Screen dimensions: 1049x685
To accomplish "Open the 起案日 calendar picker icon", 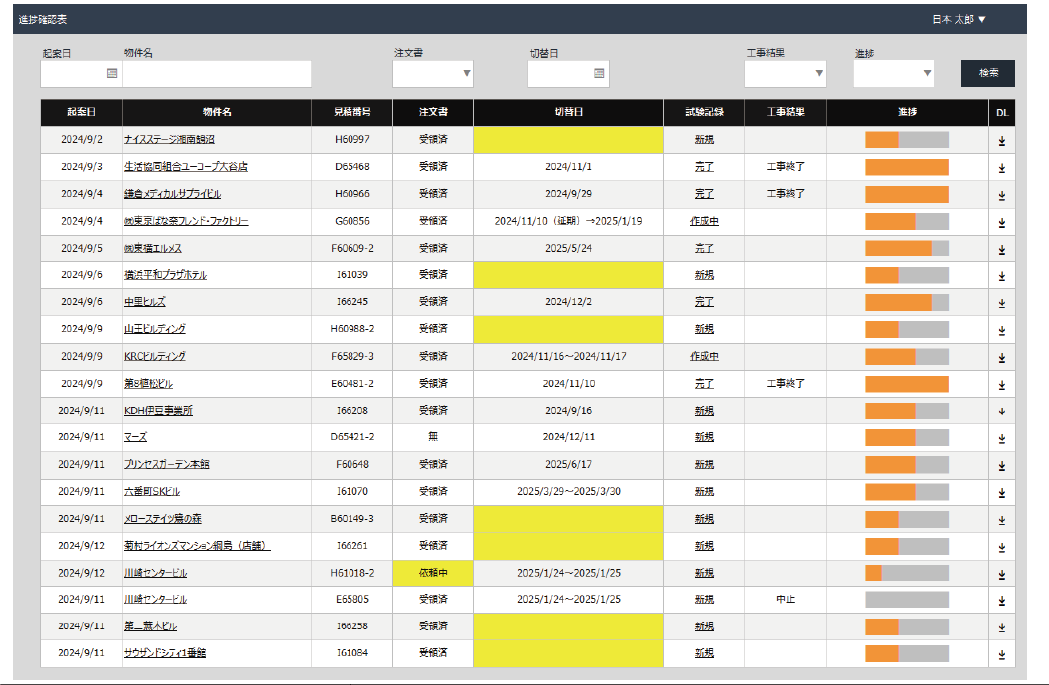I will [111, 74].
